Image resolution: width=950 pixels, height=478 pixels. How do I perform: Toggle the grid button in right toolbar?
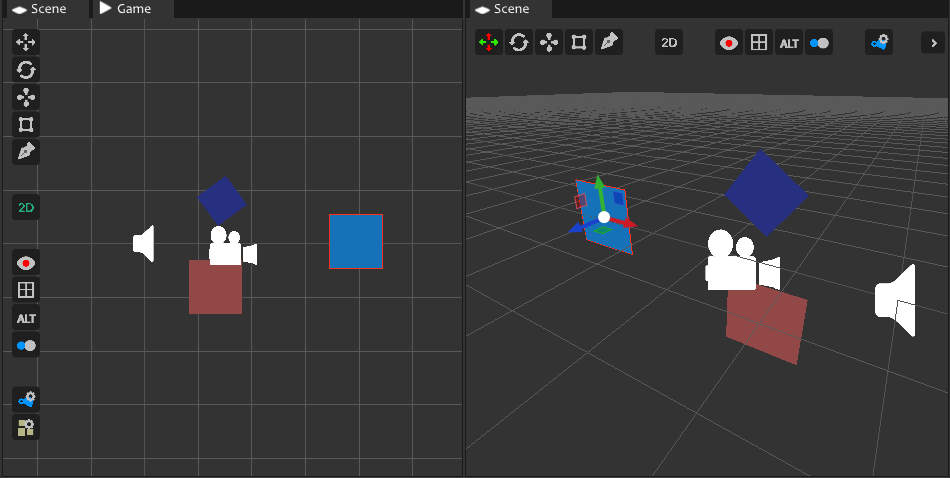click(x=759, y=42)
